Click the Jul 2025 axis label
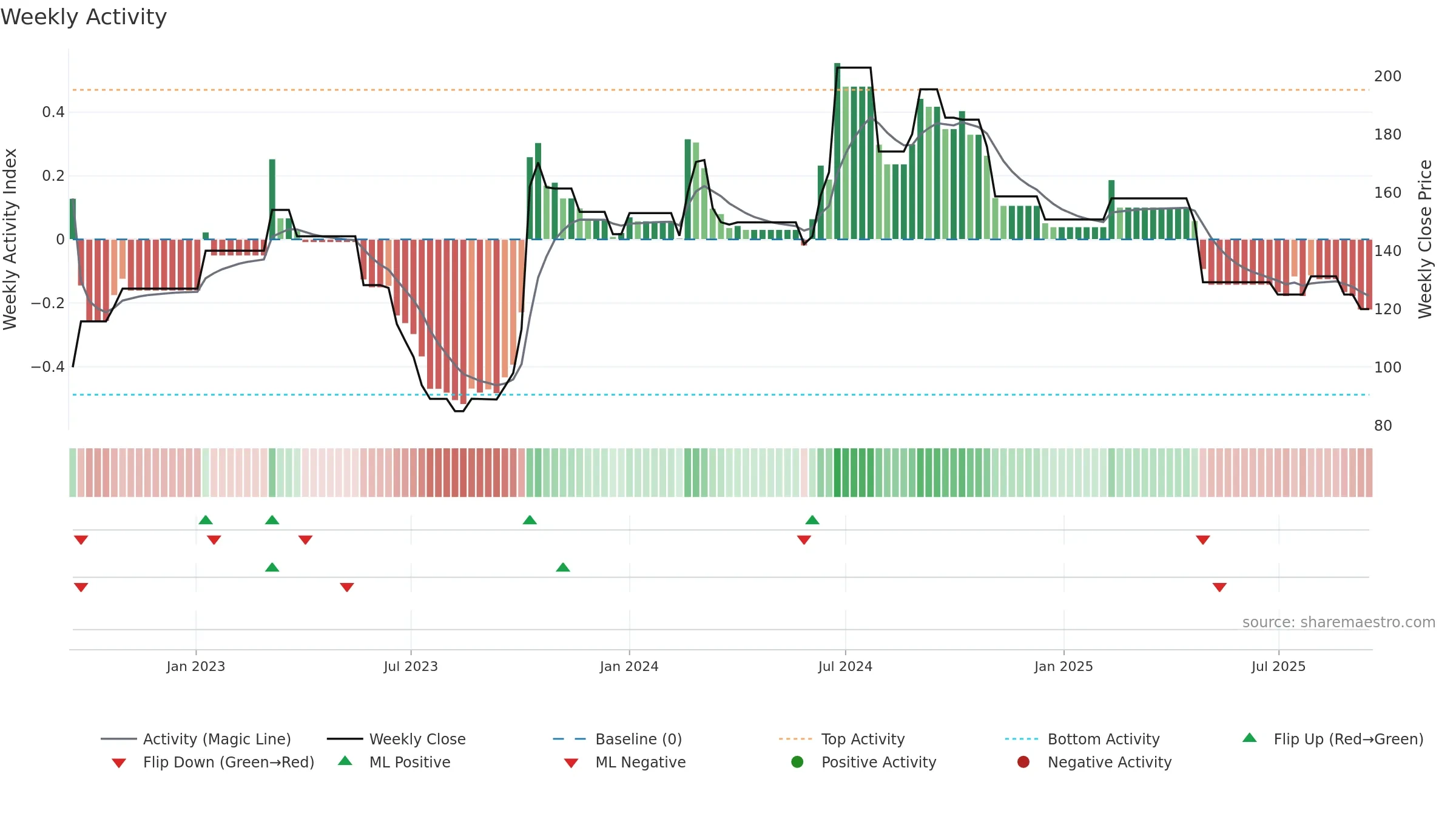The image size is (1456, 819). click(x=1278, y=666)
